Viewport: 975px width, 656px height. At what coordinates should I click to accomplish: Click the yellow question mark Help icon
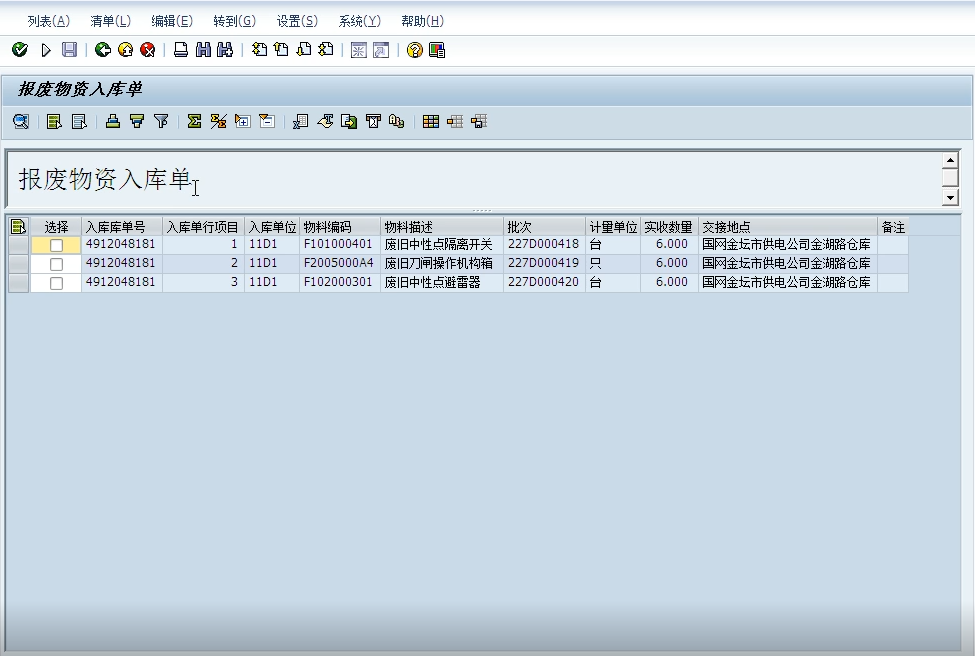coord(415,50)
